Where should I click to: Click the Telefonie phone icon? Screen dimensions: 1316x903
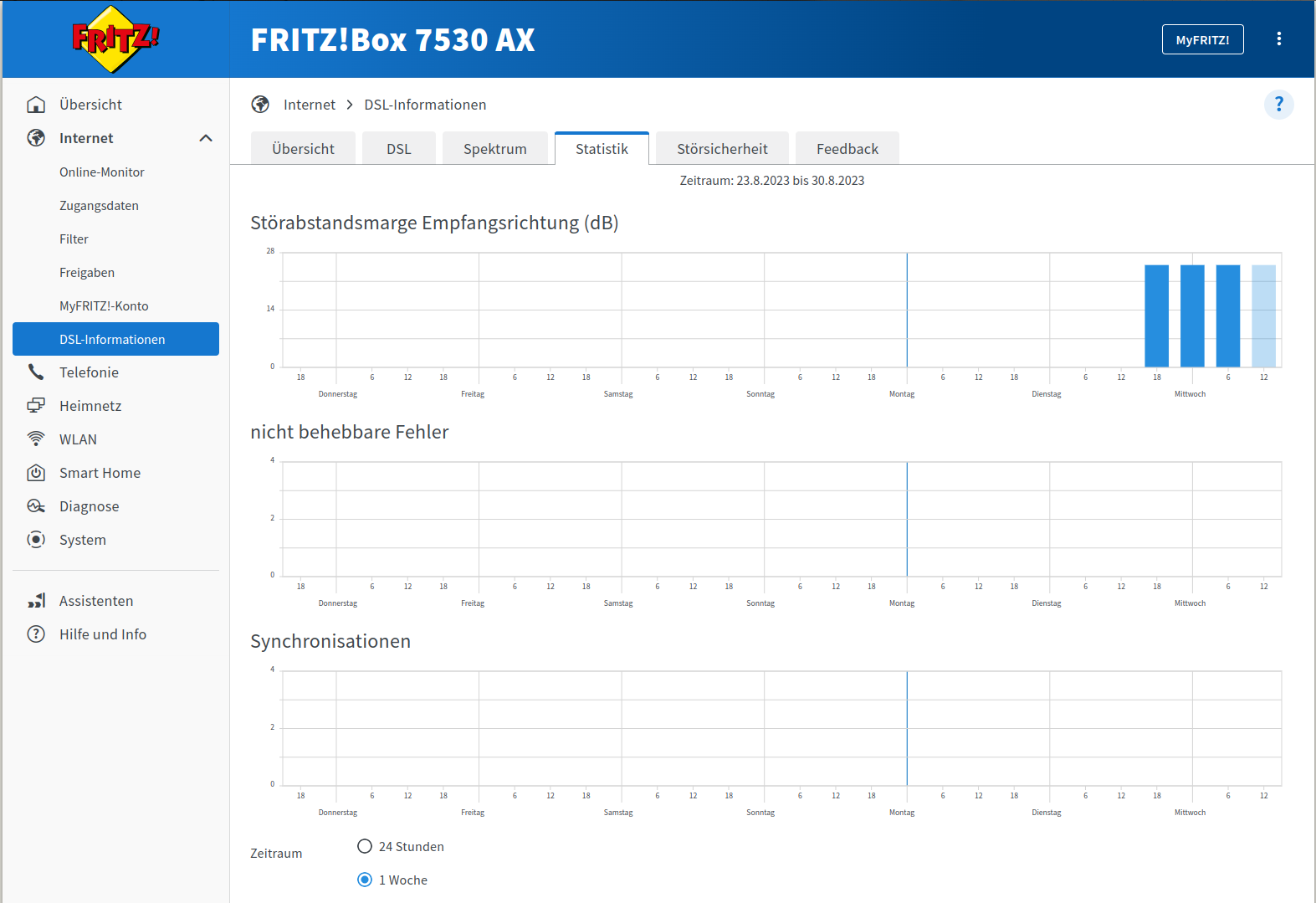point(36,372)
